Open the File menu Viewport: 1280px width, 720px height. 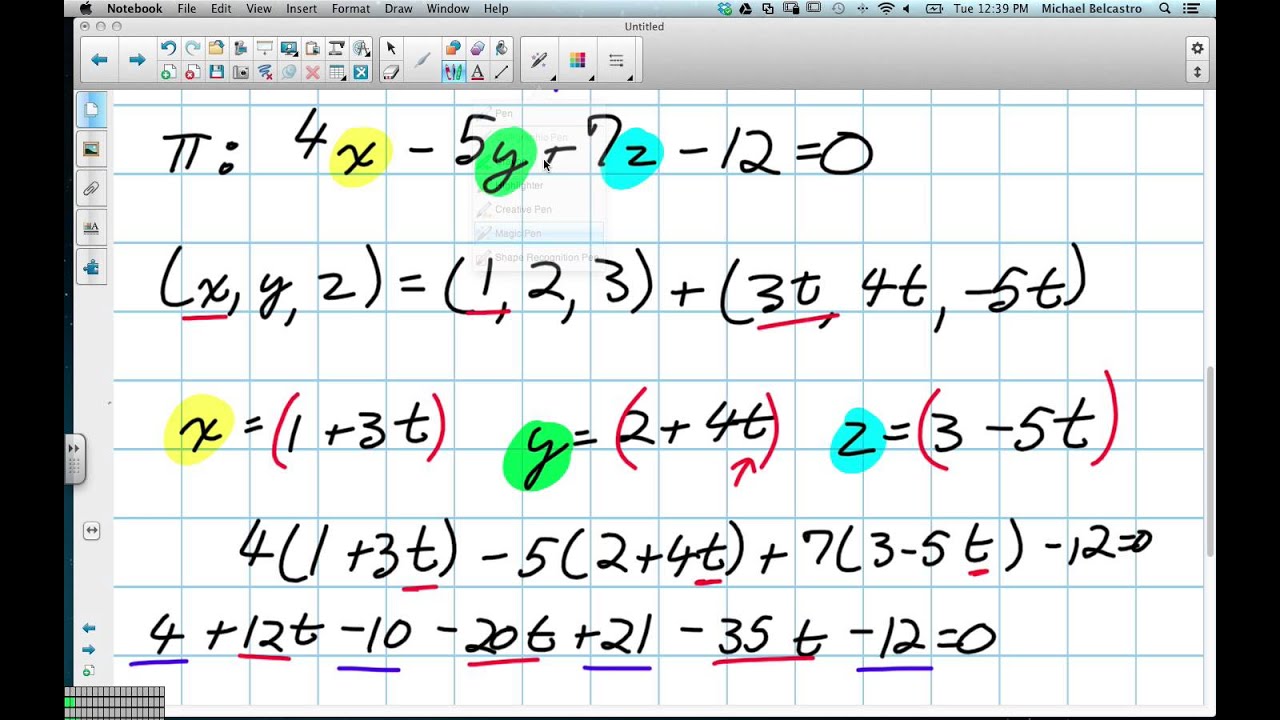pyautogui.click(x=187, y=9)
